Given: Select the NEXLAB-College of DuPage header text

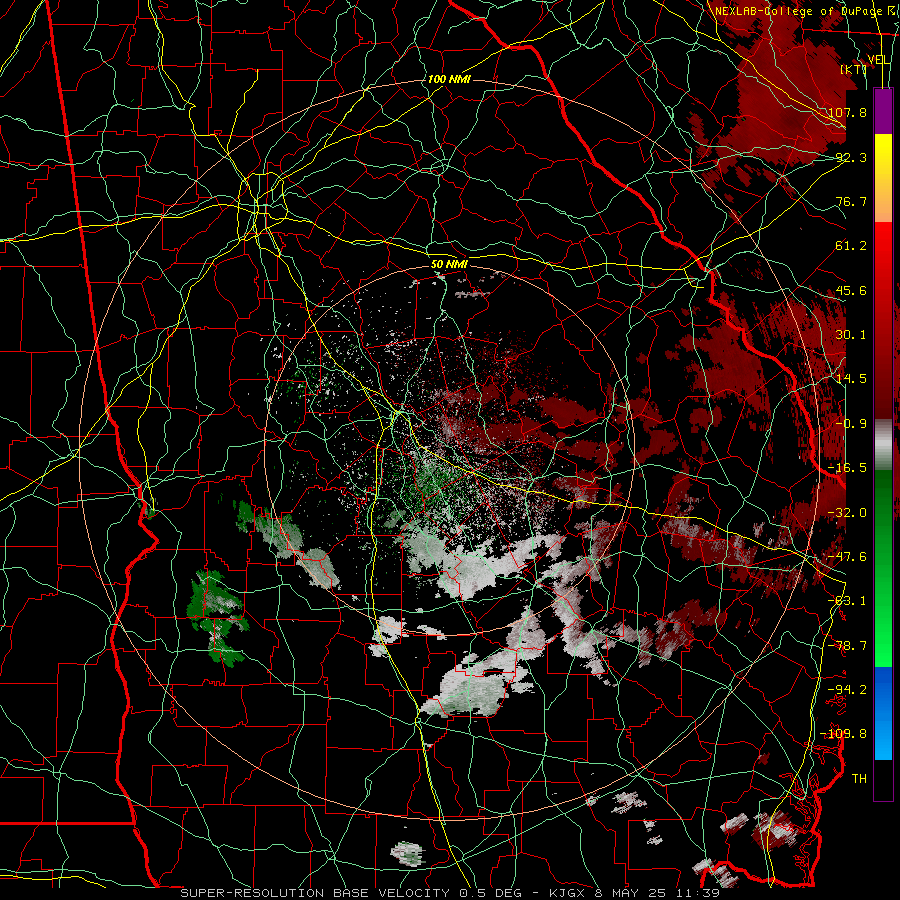Looking at the screenshot, I should click(798, 11).
